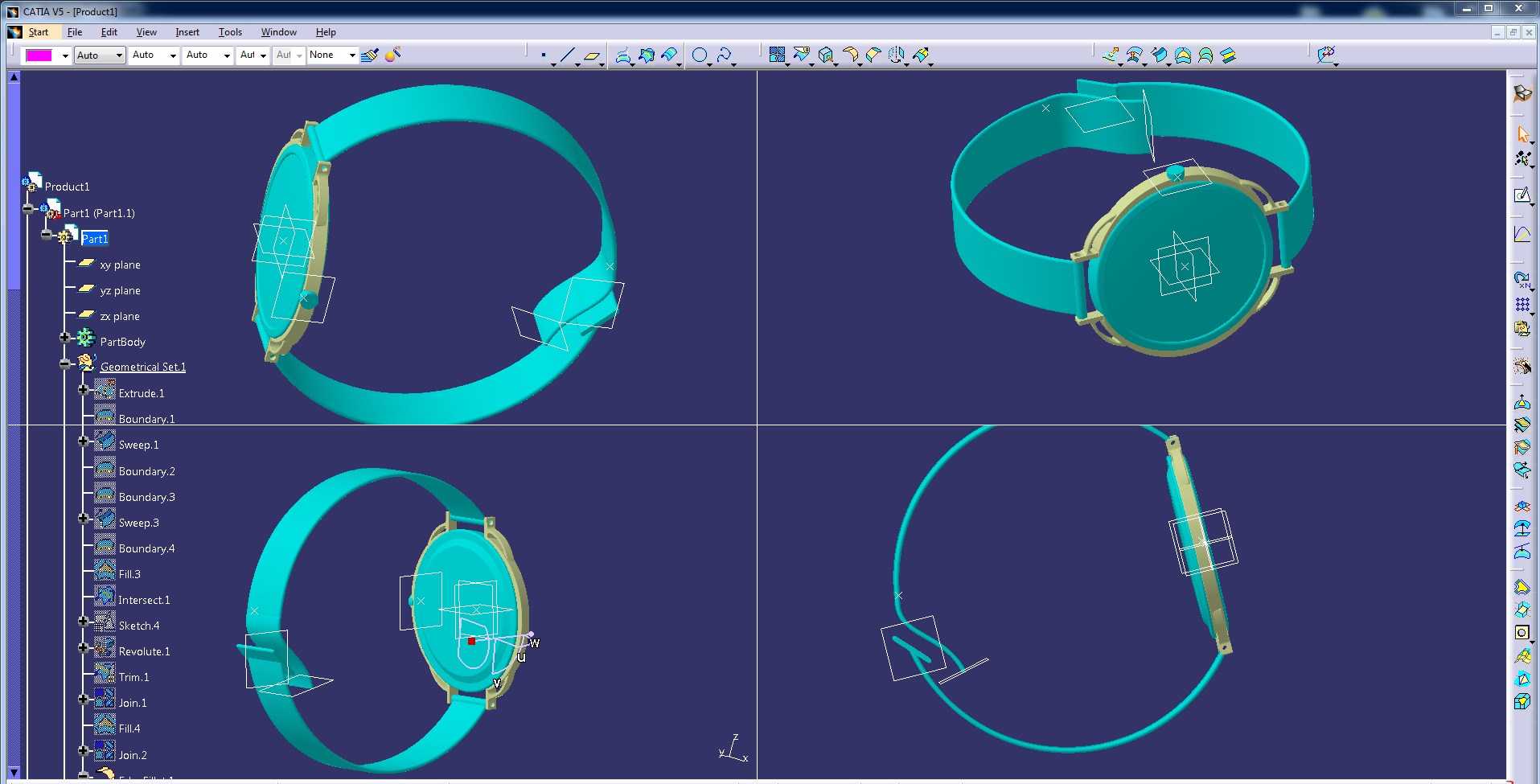Viewport: 1540px width, 784px height.
Task: Select Revolute.1 in the tree
Action: [x=144, y=651]
